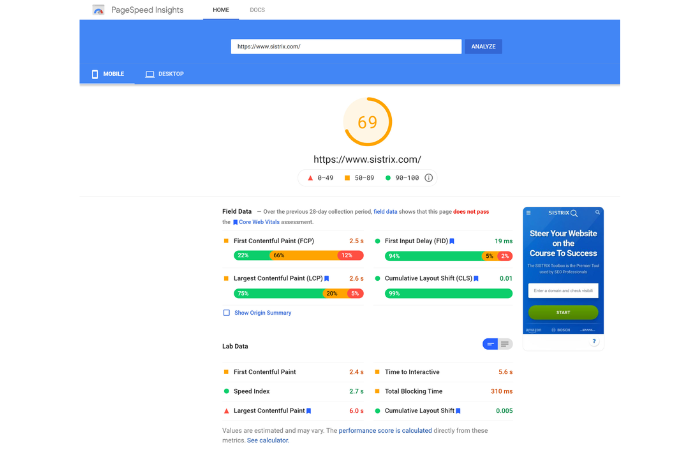
Task: Click field Cumulative Layout Shift bookmark icon
Action: (476, 279)
